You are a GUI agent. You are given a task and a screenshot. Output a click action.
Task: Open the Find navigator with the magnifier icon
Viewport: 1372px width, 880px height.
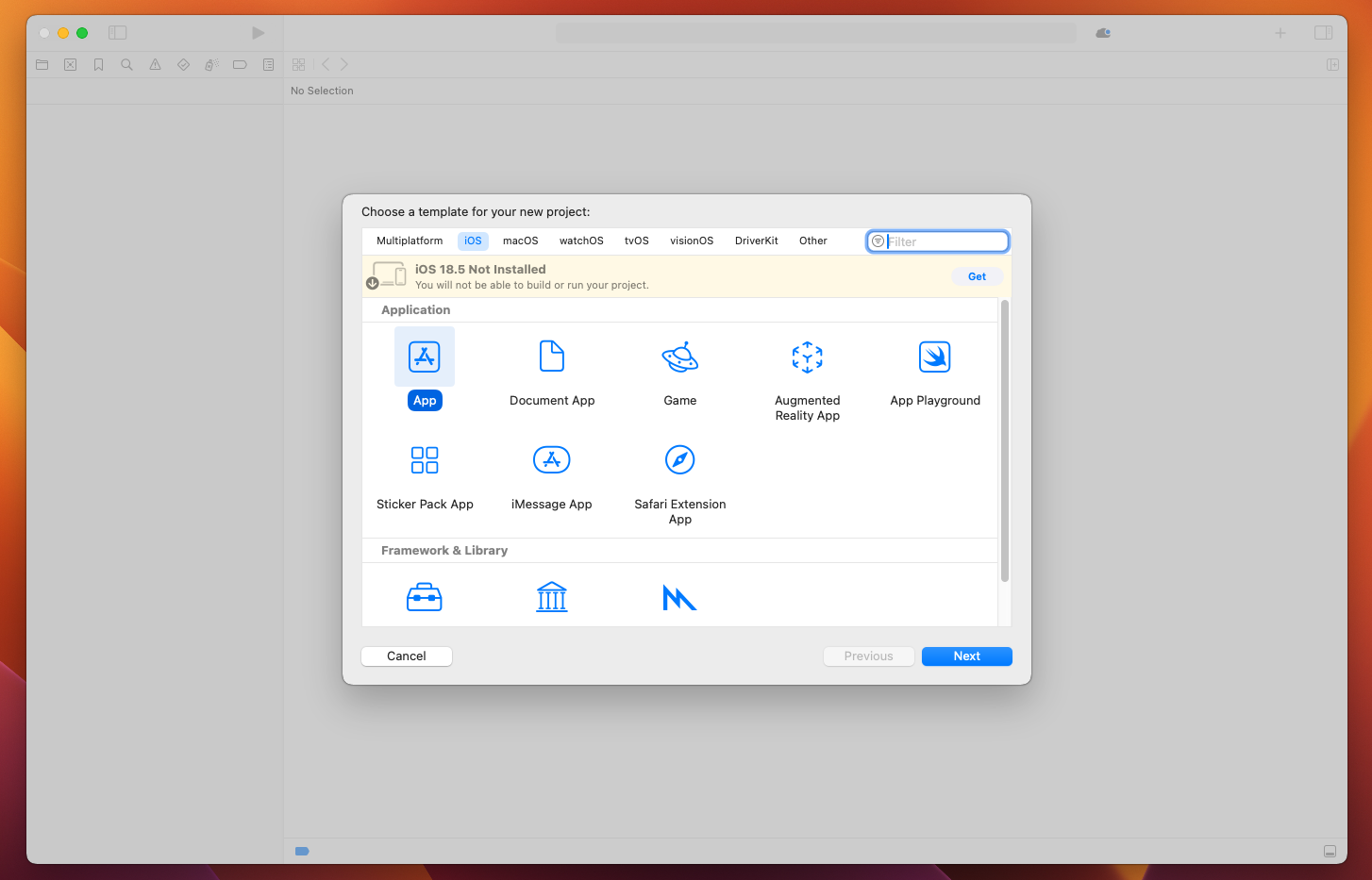[x=126, y=64]
